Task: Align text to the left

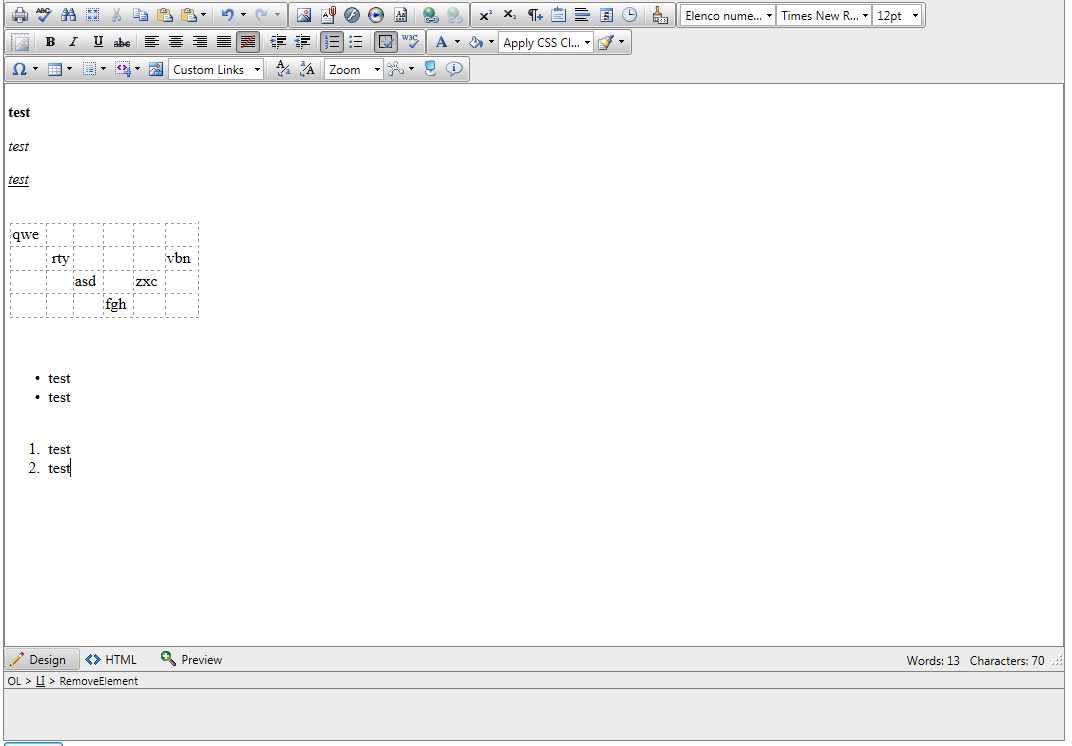Action: pos(152,42)
